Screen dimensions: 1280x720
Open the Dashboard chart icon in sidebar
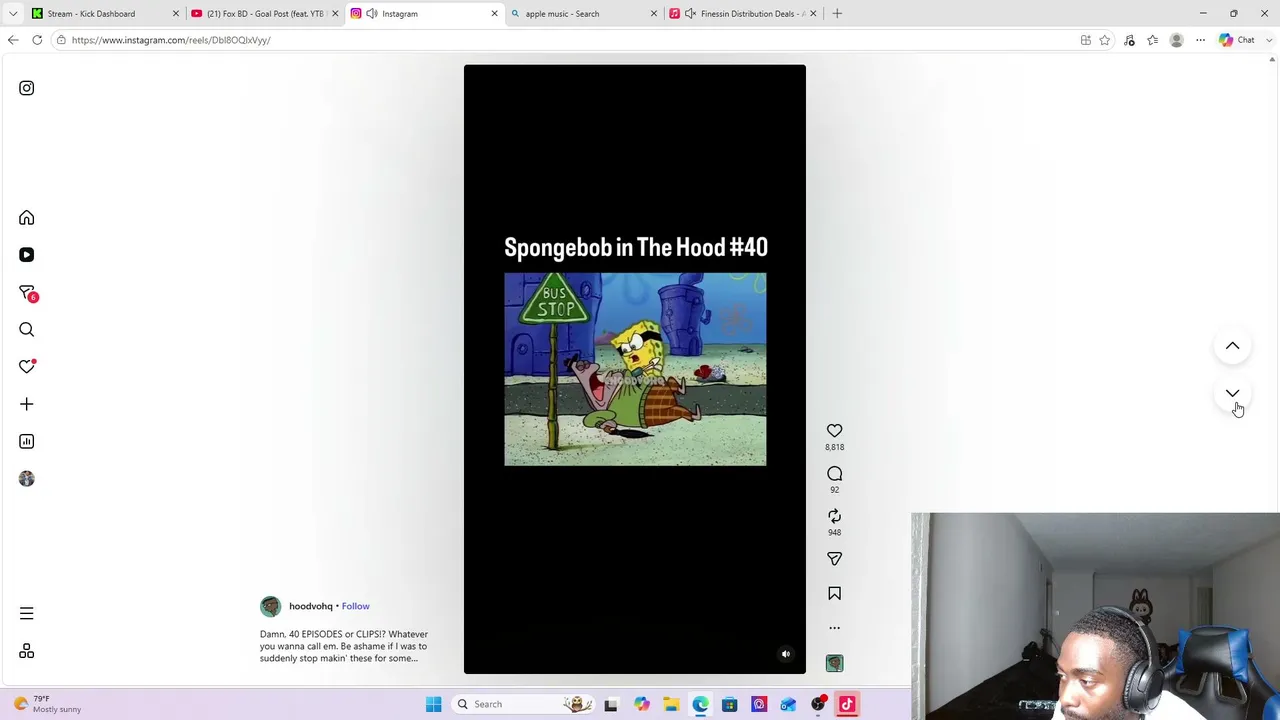tap(27, 441)
